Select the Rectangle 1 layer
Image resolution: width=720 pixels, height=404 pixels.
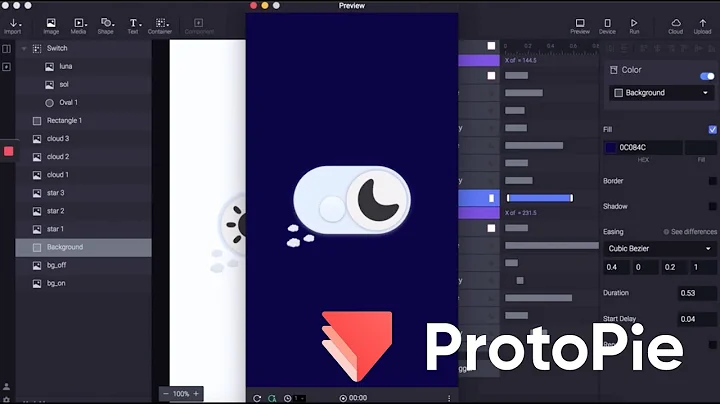click(x=84, y=121)
